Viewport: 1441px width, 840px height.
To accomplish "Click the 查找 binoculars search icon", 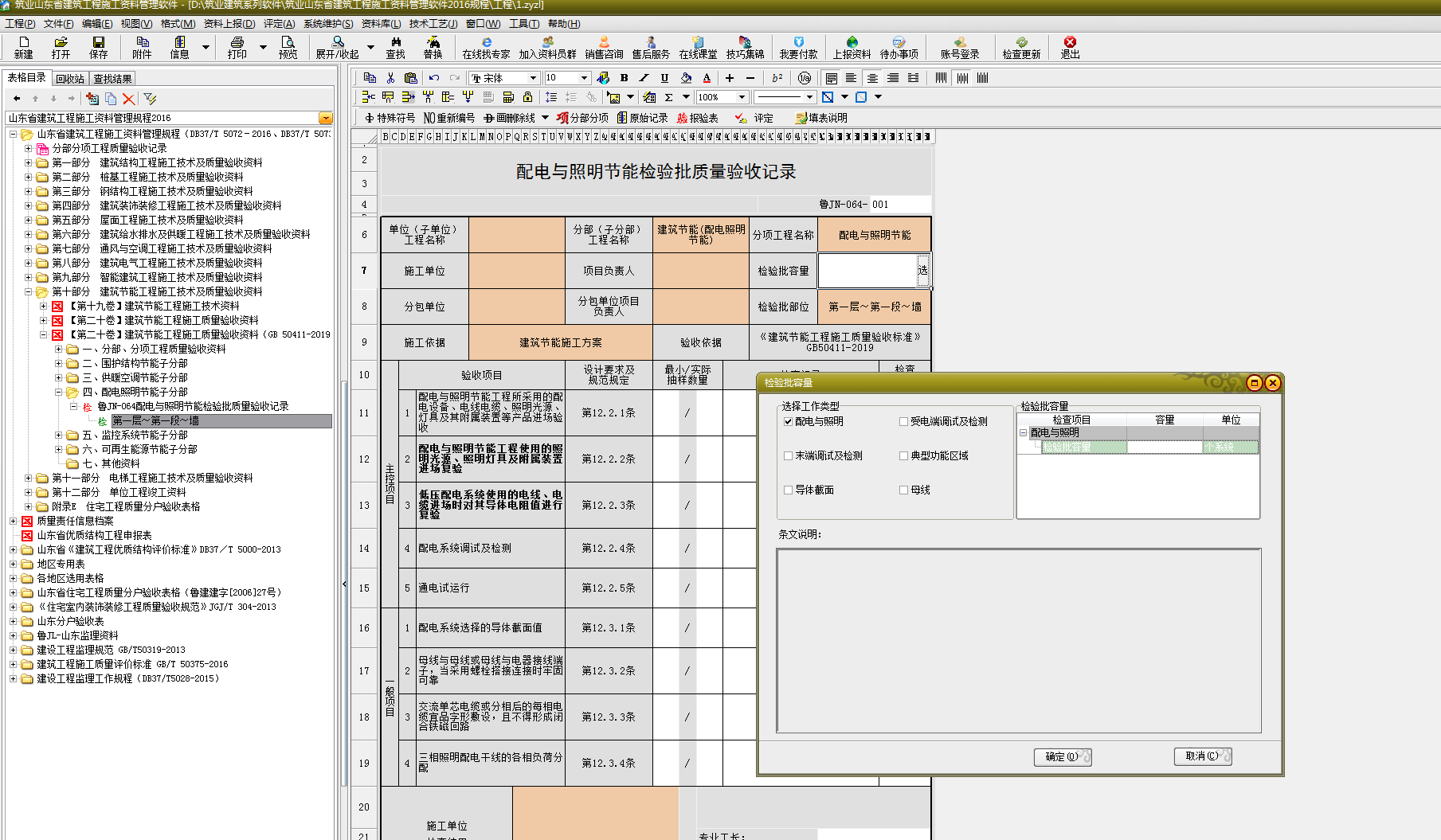I will pyautogui.click(x=395, y=47).
